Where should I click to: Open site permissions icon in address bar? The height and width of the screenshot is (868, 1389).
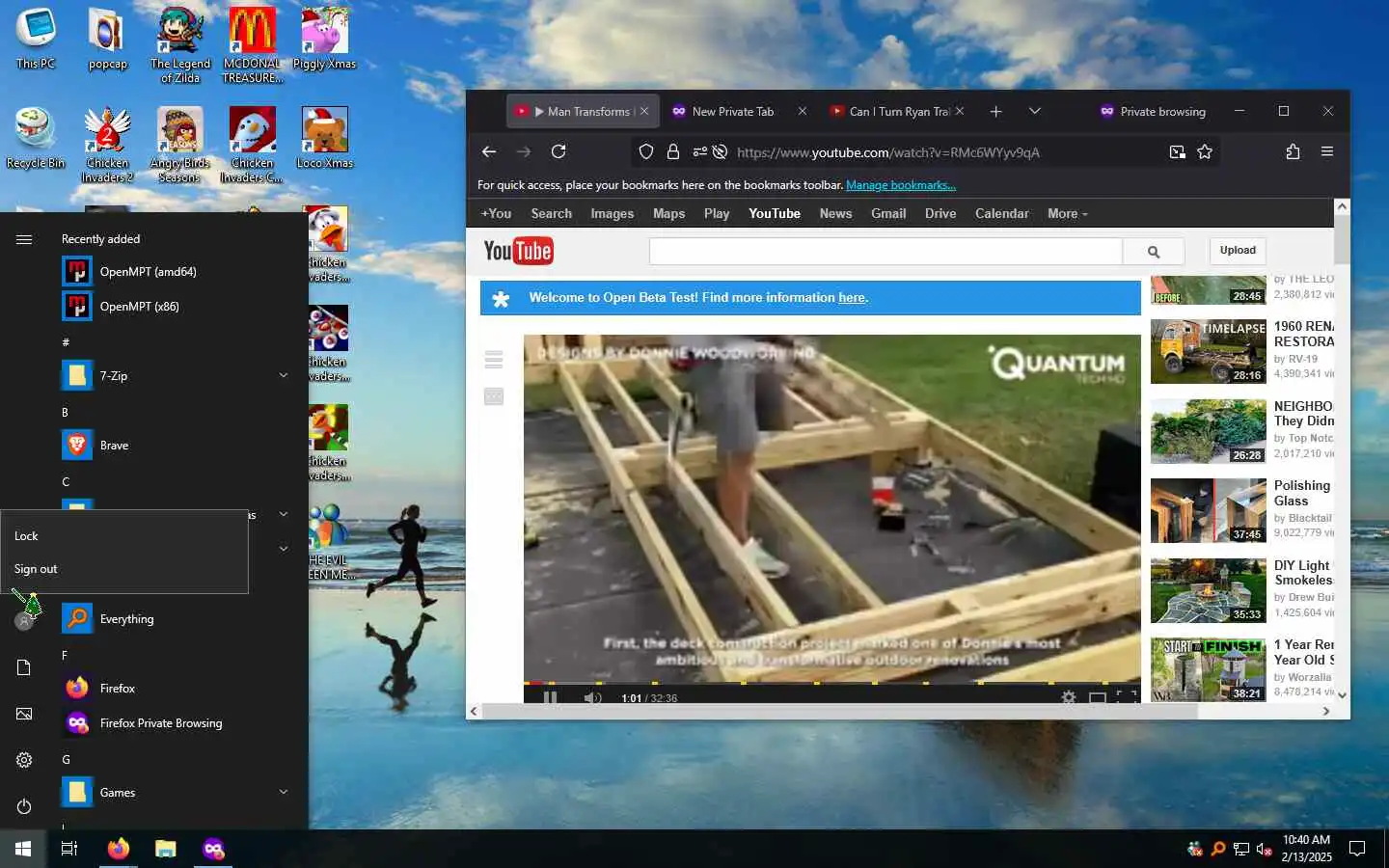(699, 151)
